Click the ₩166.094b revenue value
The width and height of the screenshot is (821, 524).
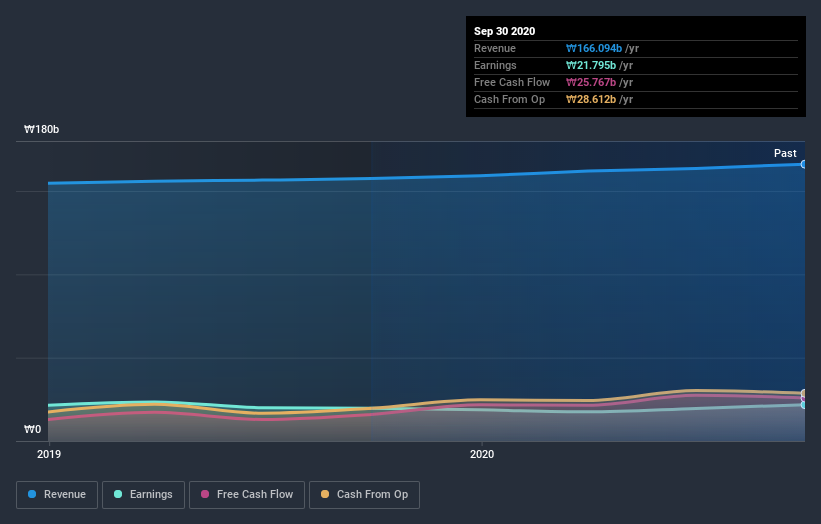point(594,48)
